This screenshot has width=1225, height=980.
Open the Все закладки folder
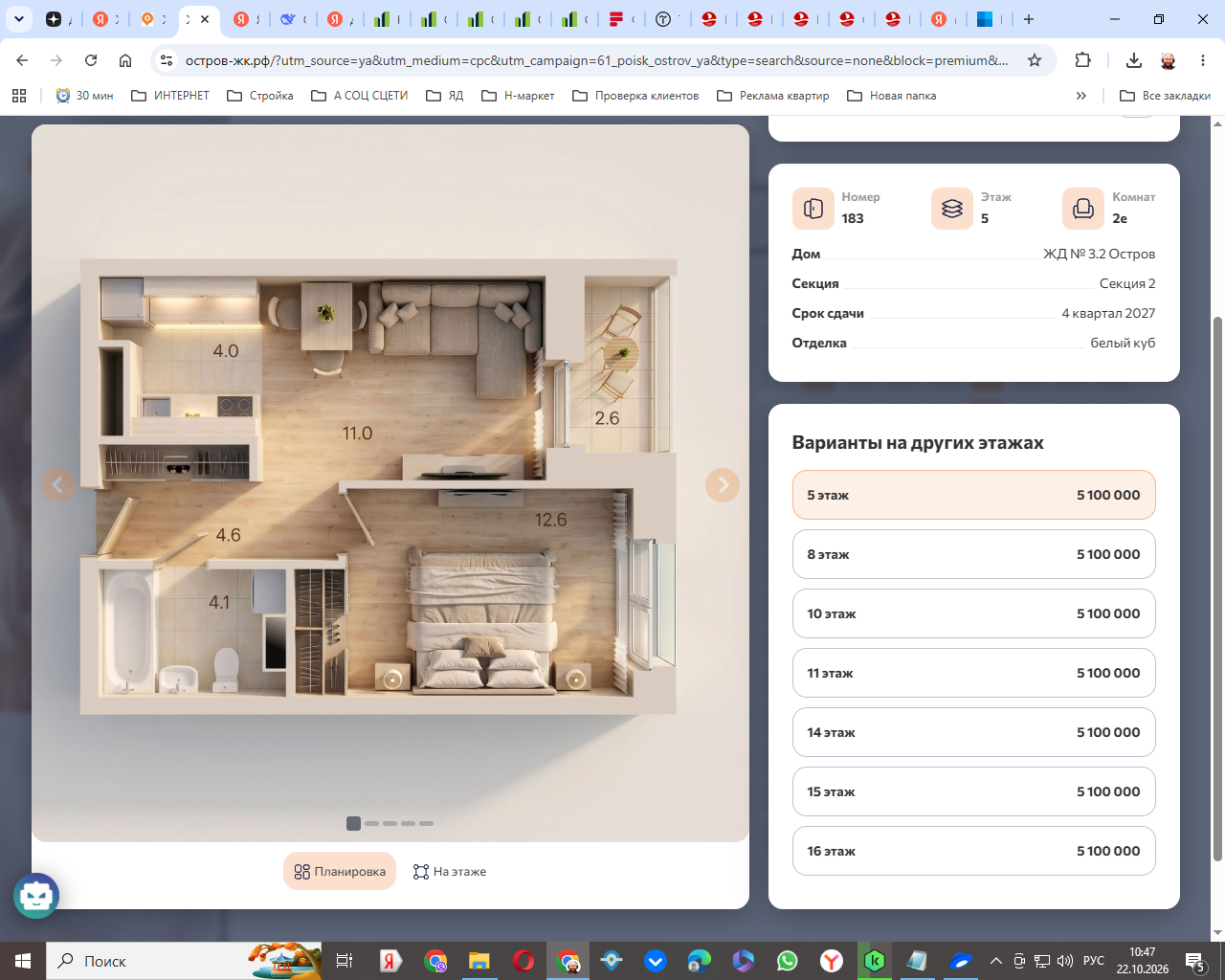coord(1165,96)
